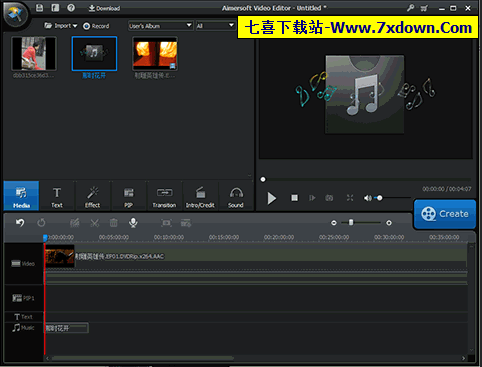Viewport: 482px width, 367px height.
Task: Click the Download button in the title bar
Action: click(104, 8)
